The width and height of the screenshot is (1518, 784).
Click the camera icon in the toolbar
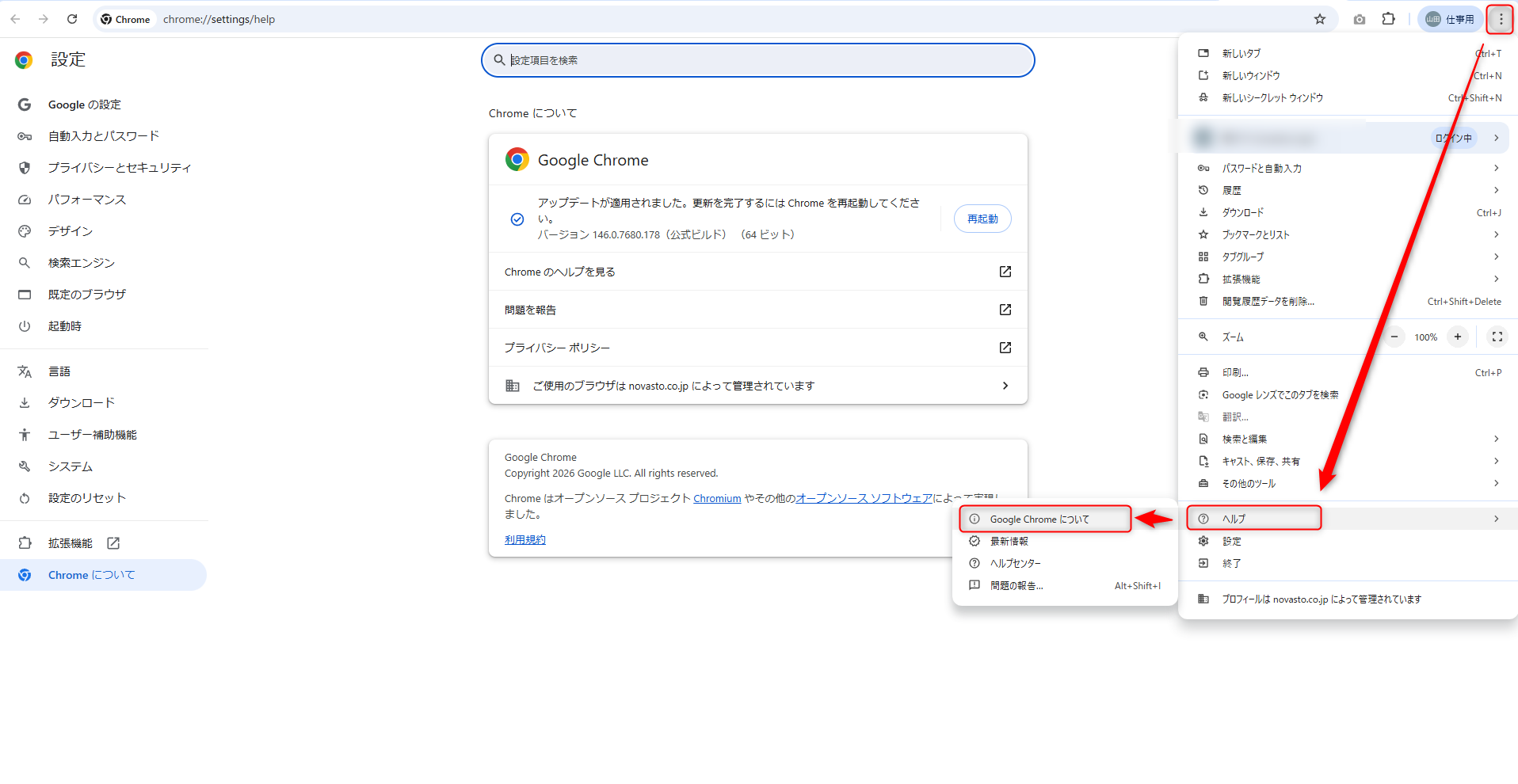tap(1360, 19)
